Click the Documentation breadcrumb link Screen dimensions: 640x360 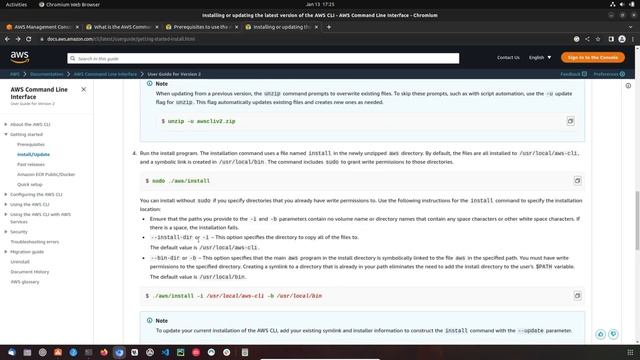point(47,74)
